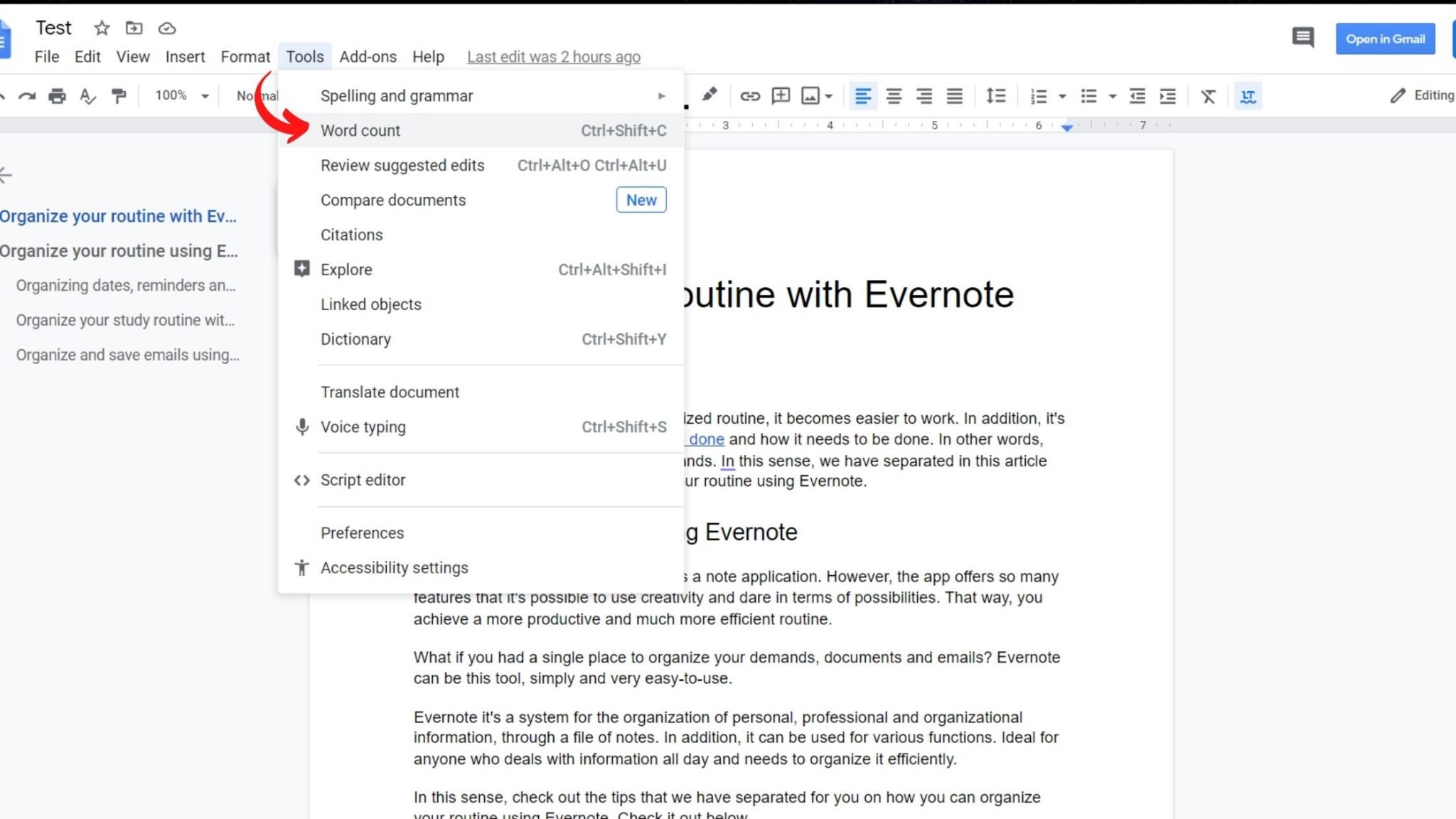
Task: Expand the insert image dropdown arrow
Action: point(828,96)
